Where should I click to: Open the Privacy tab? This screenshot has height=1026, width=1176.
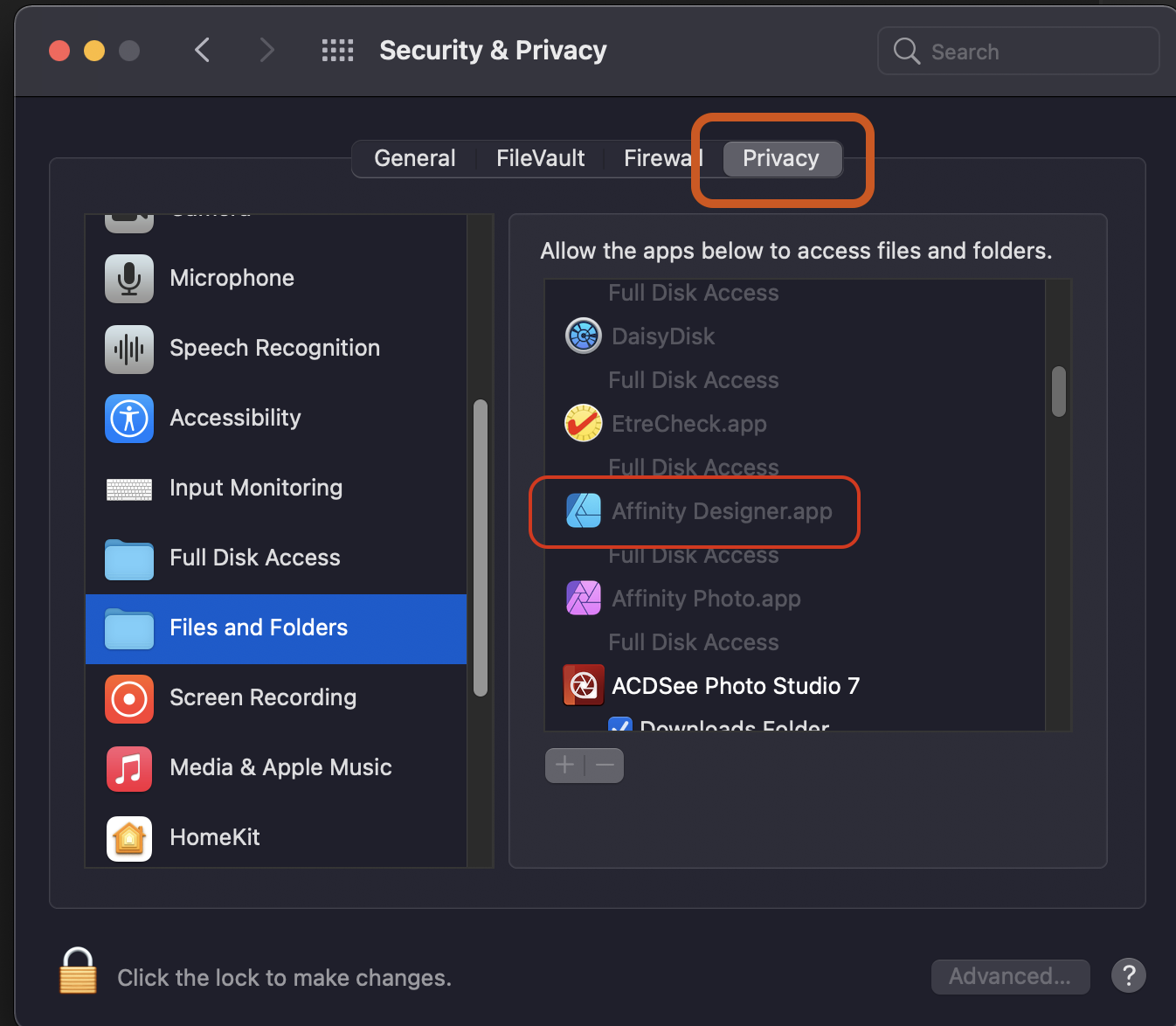[782, 158]
